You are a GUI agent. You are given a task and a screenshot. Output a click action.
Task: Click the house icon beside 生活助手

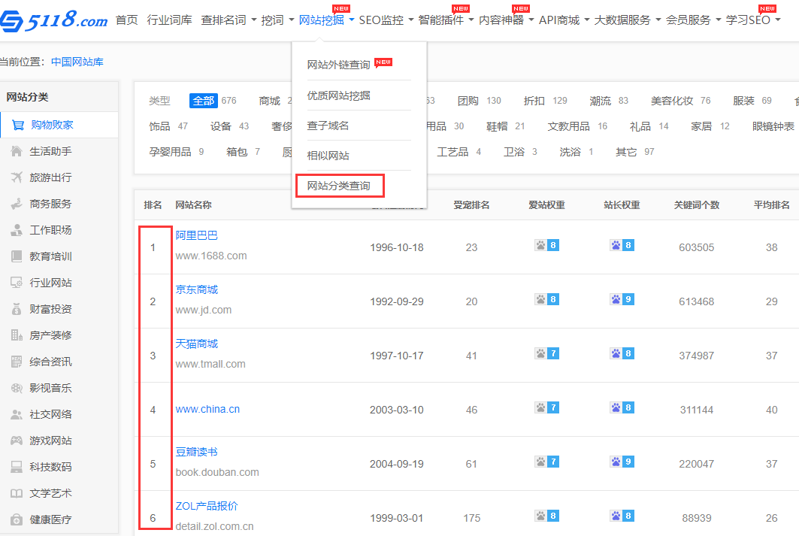(x=17, y=151)
